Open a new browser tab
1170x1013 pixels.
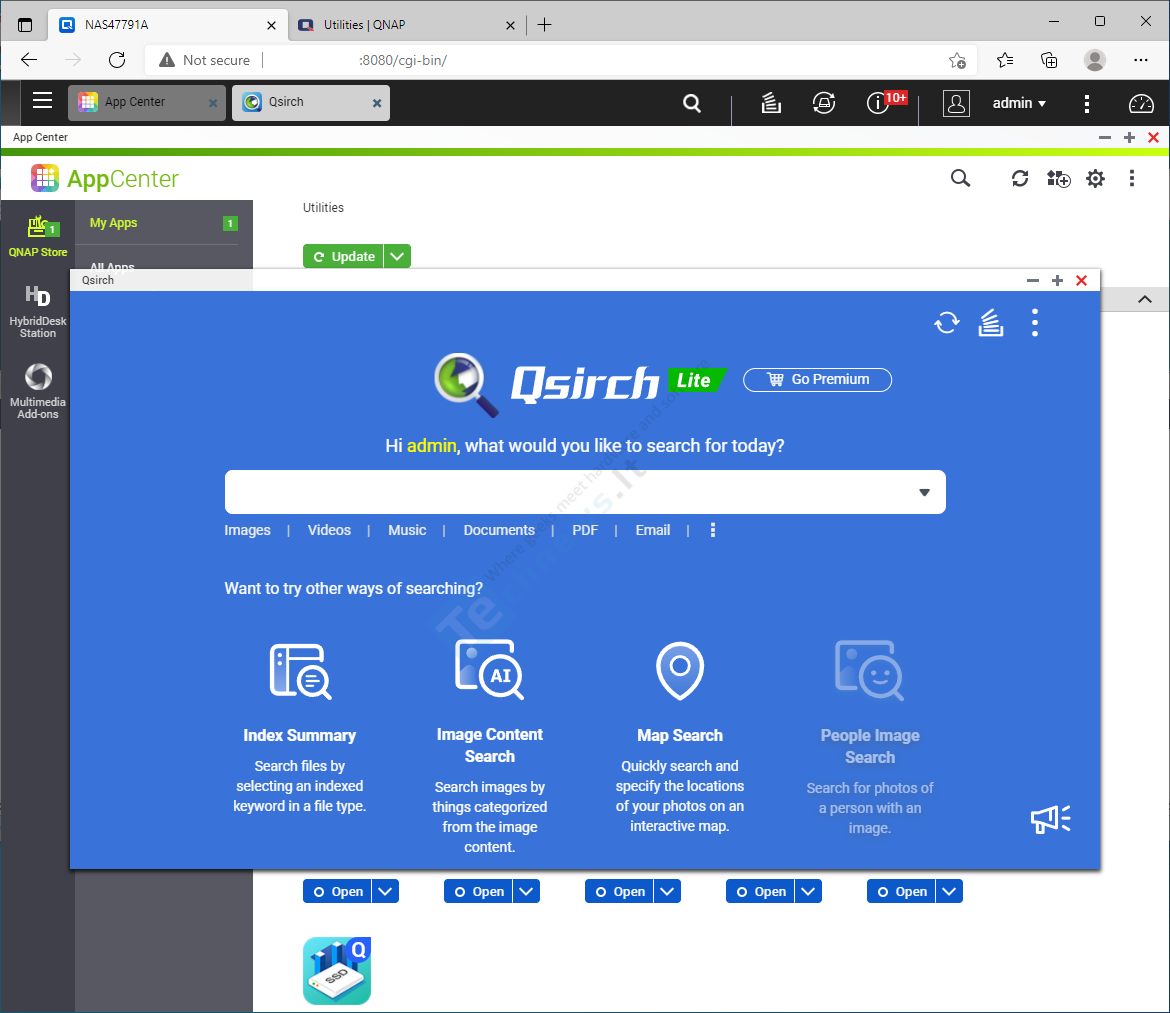click(545, 25)
